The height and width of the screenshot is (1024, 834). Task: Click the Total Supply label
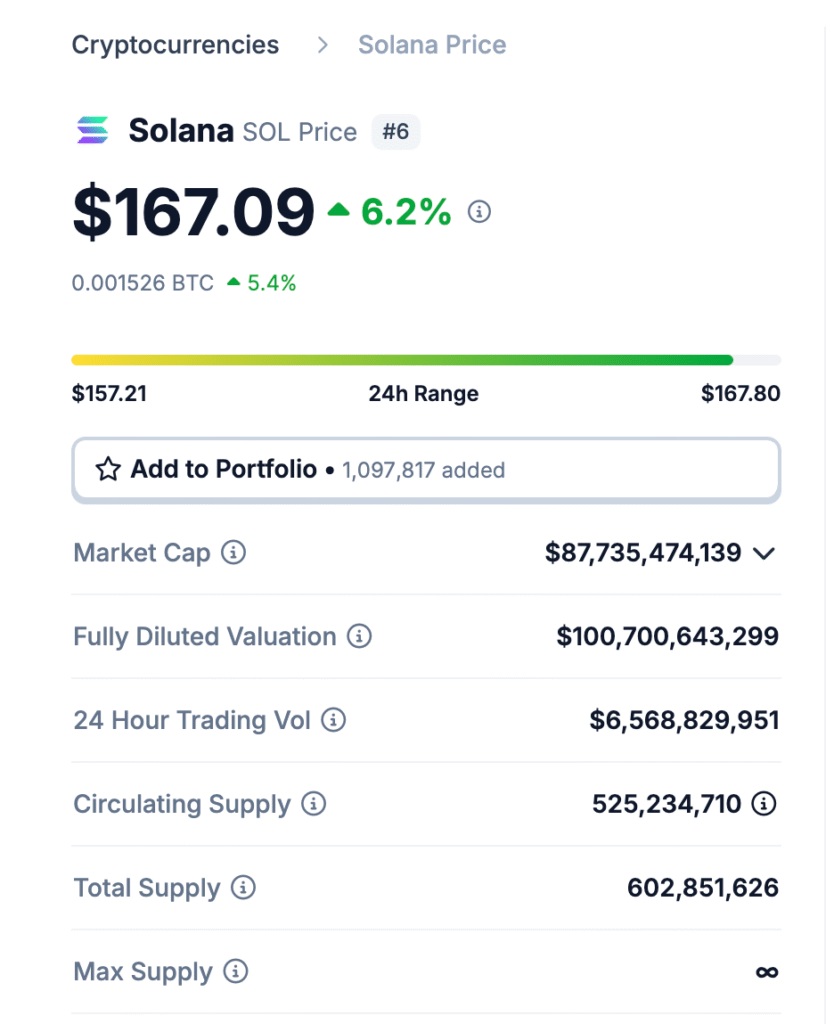coord(147,888)
